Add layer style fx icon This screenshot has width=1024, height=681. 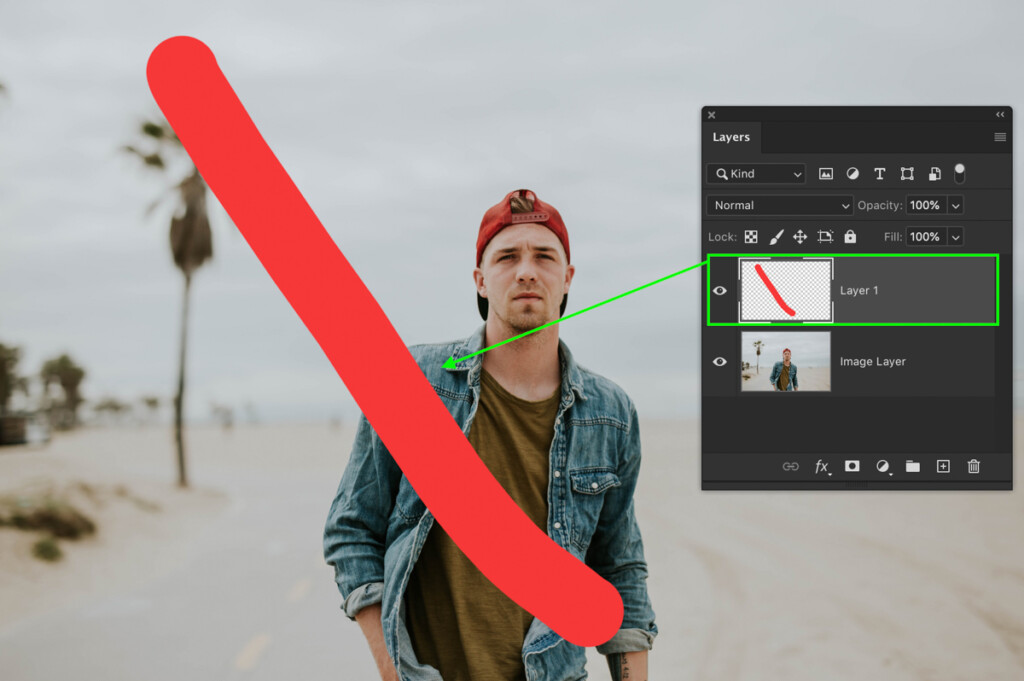(822, 467)
